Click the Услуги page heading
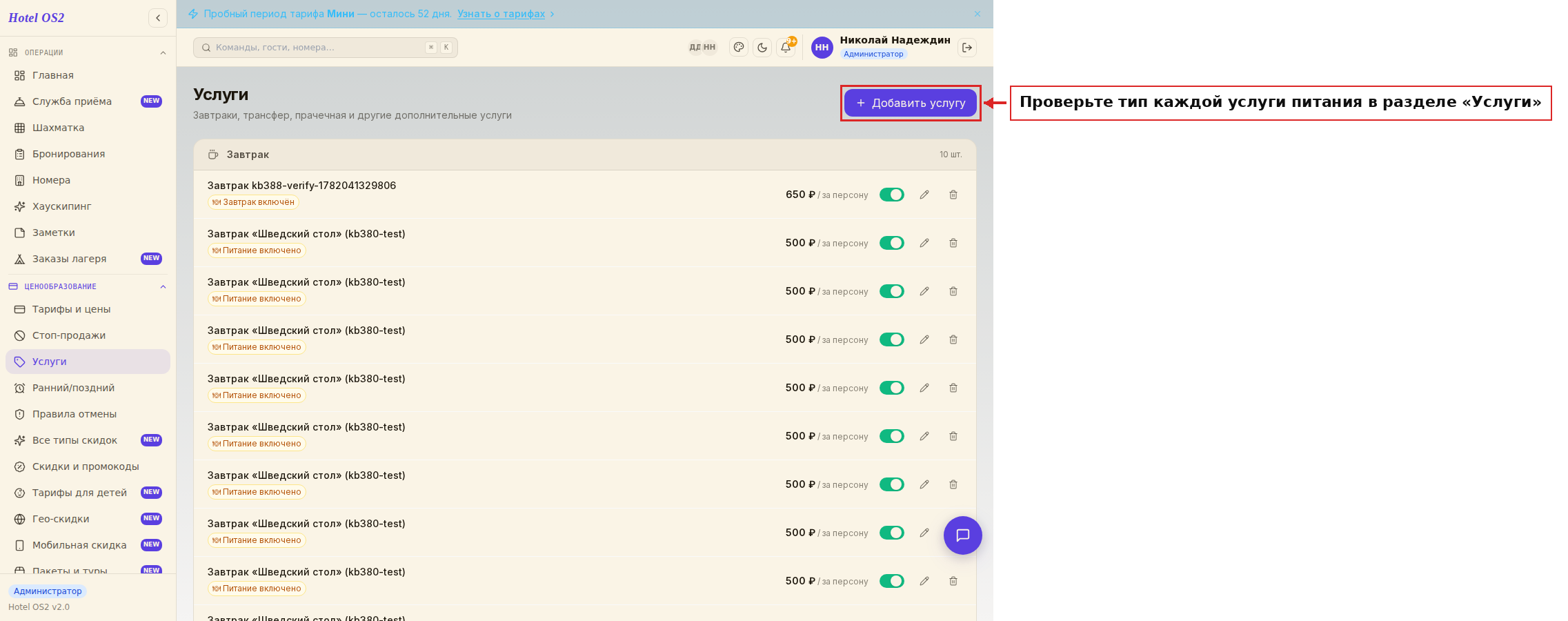 coord(221,95)
